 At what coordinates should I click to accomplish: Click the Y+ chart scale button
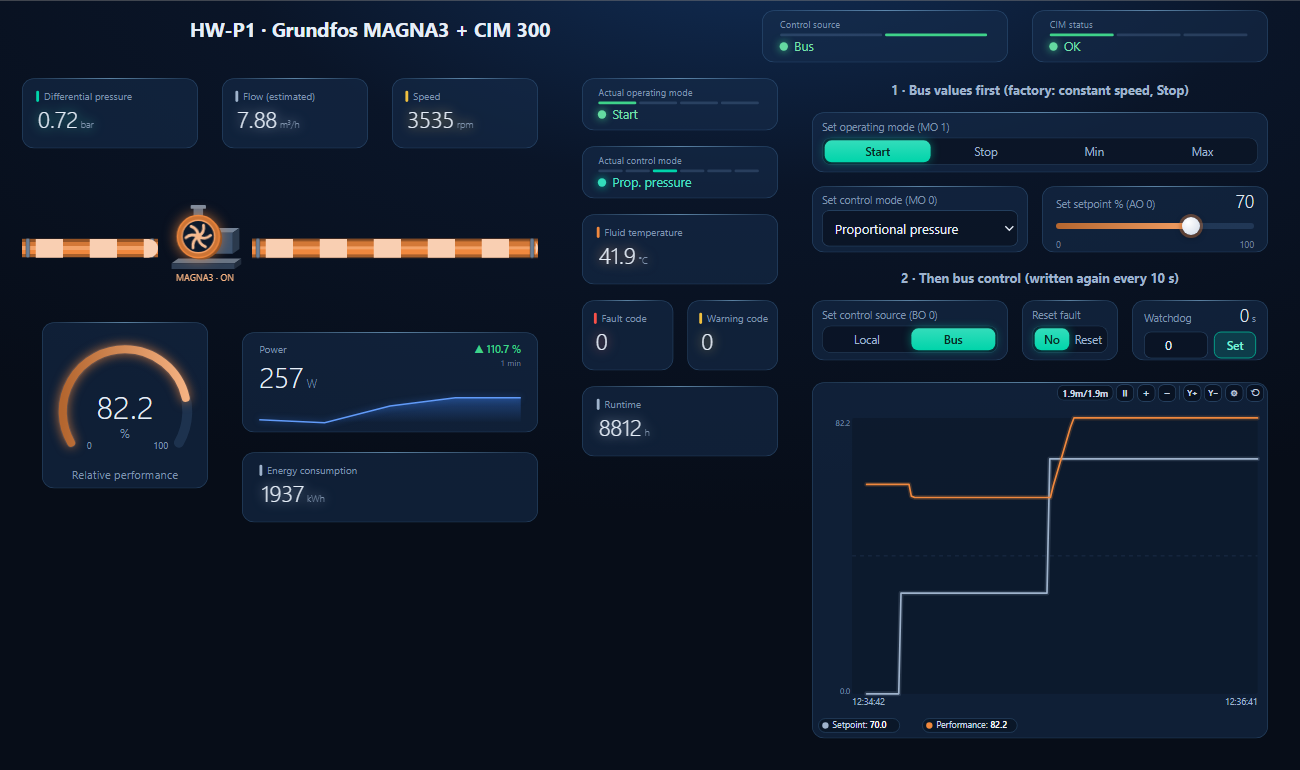tap(1192, 394)
